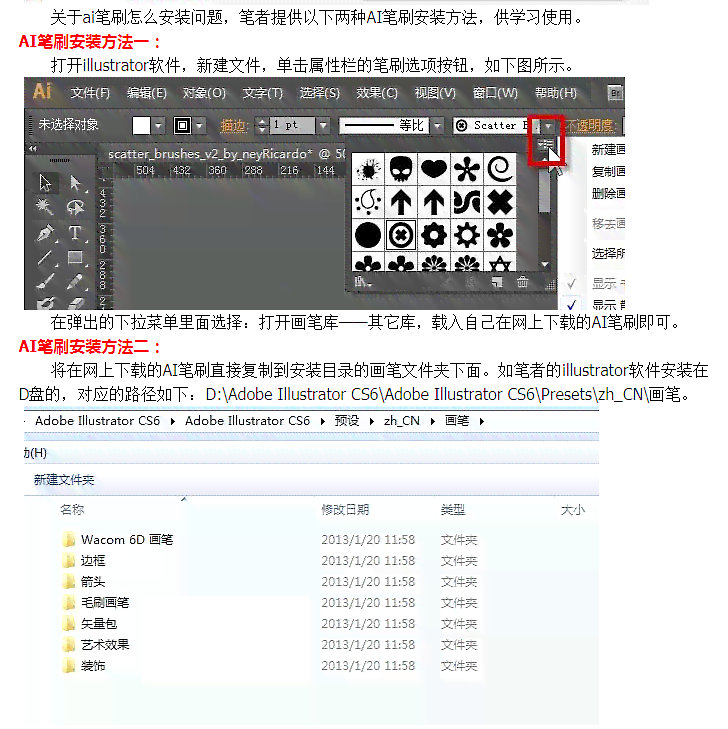Pick the heart brush
728x729 pixels.
click(x=434, y=170)
